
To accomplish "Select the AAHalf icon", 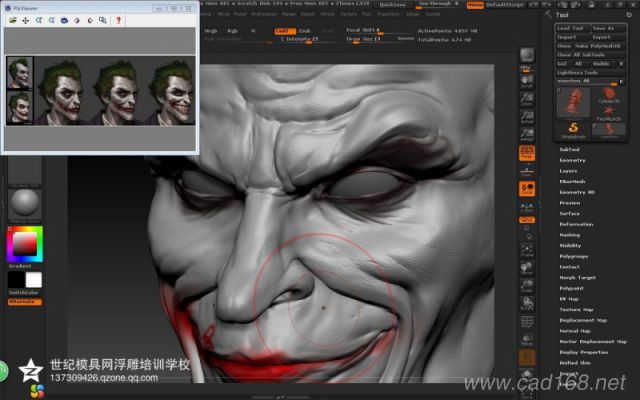I will pyautogui.click(x=527, y=135).
